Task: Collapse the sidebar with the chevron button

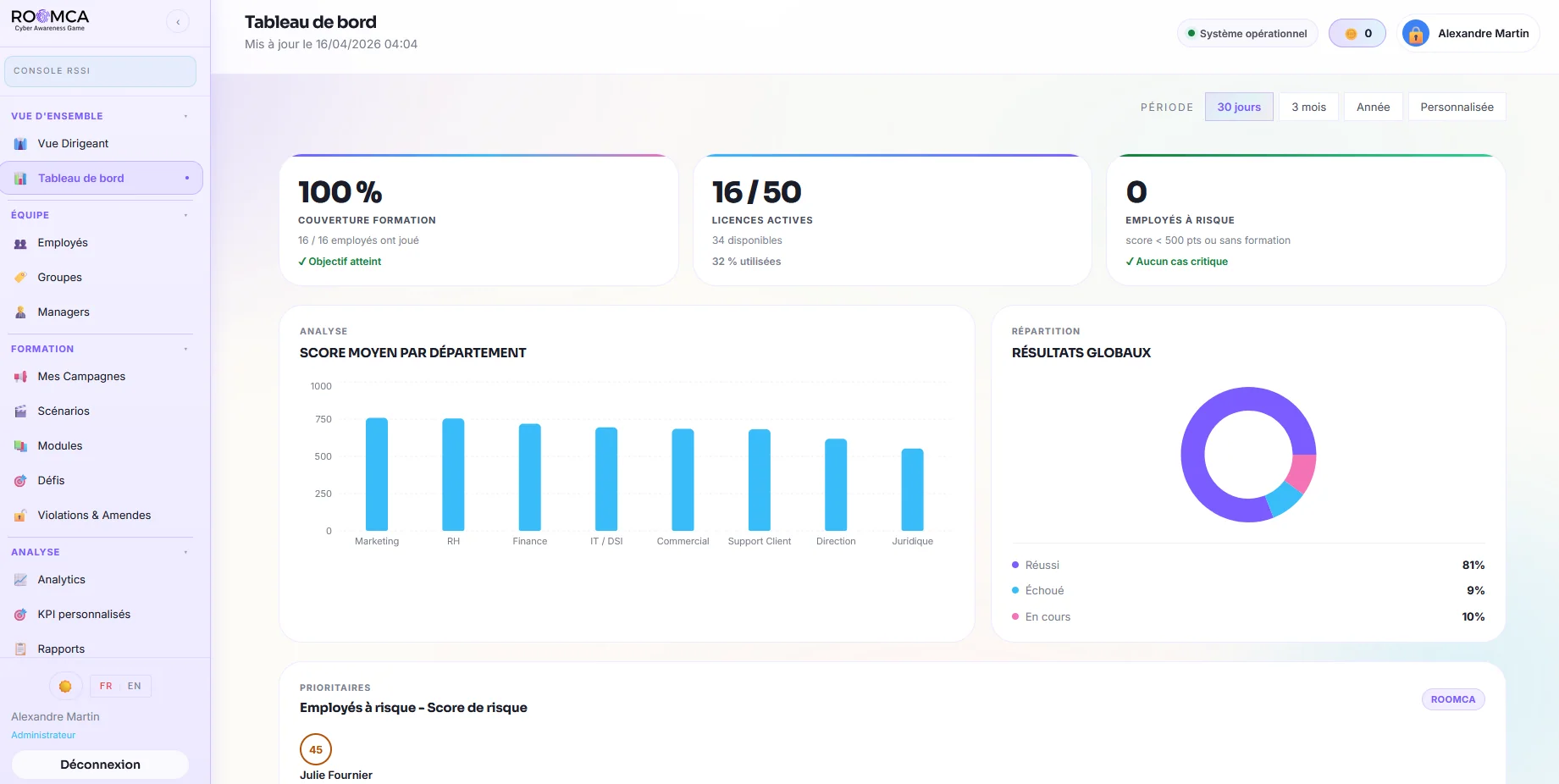Action: [178, 22]
